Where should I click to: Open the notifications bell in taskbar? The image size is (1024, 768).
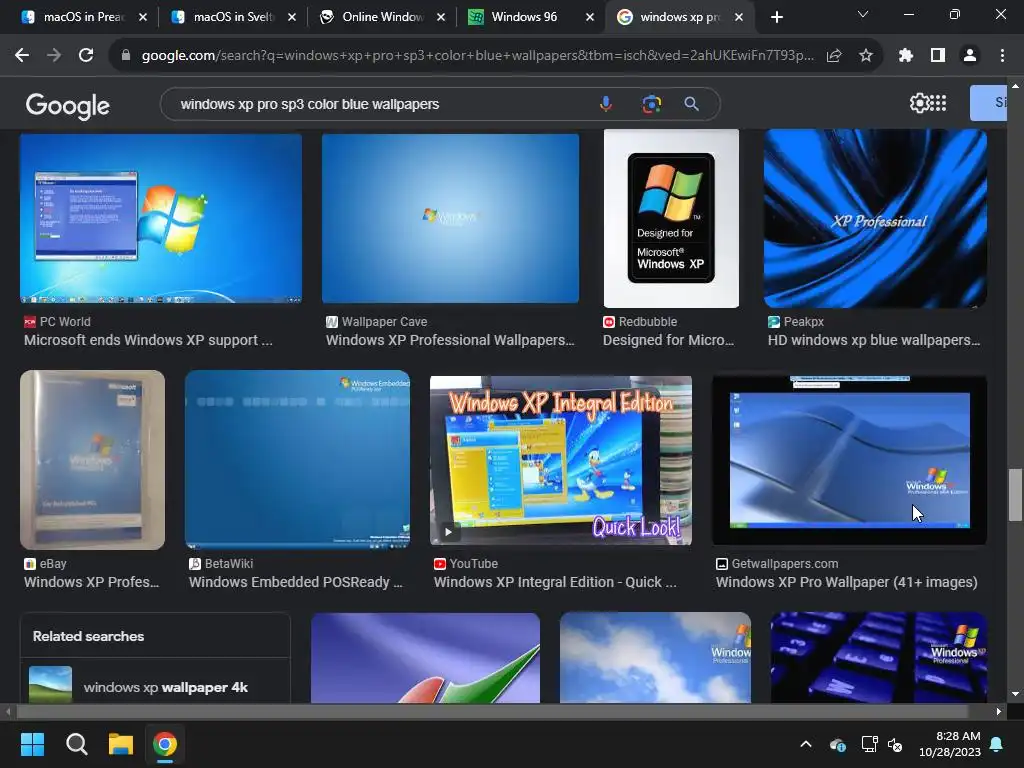point(997,744)
